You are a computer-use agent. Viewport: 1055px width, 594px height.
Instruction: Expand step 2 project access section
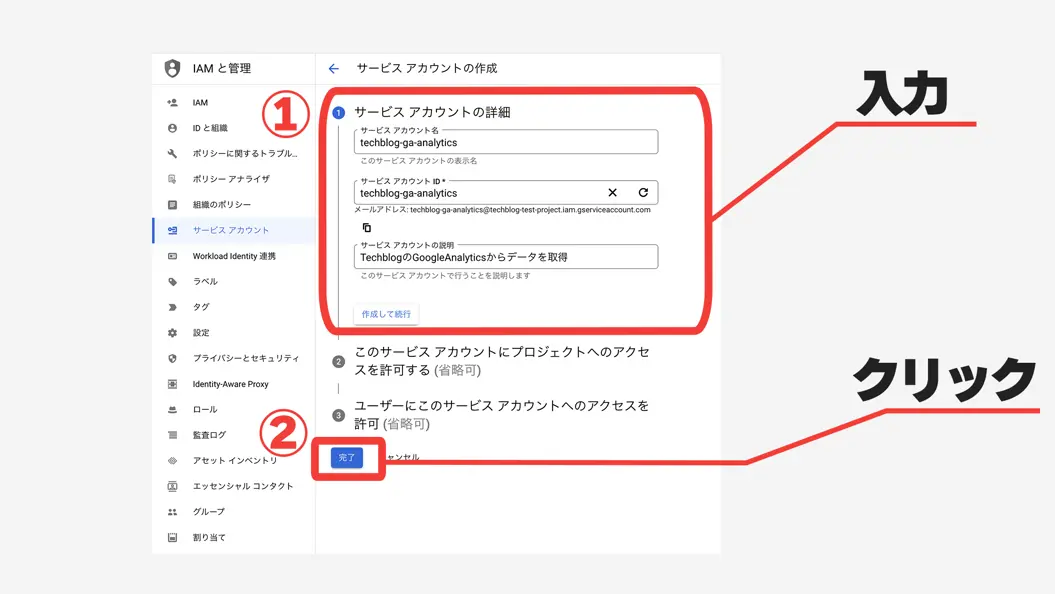(x=502, y=361)
